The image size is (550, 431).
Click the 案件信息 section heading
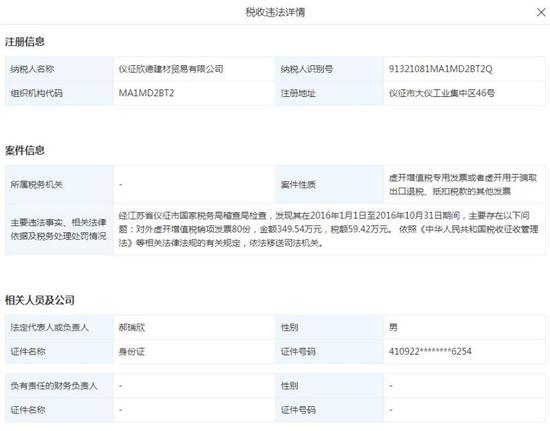[x=25, y=150]
